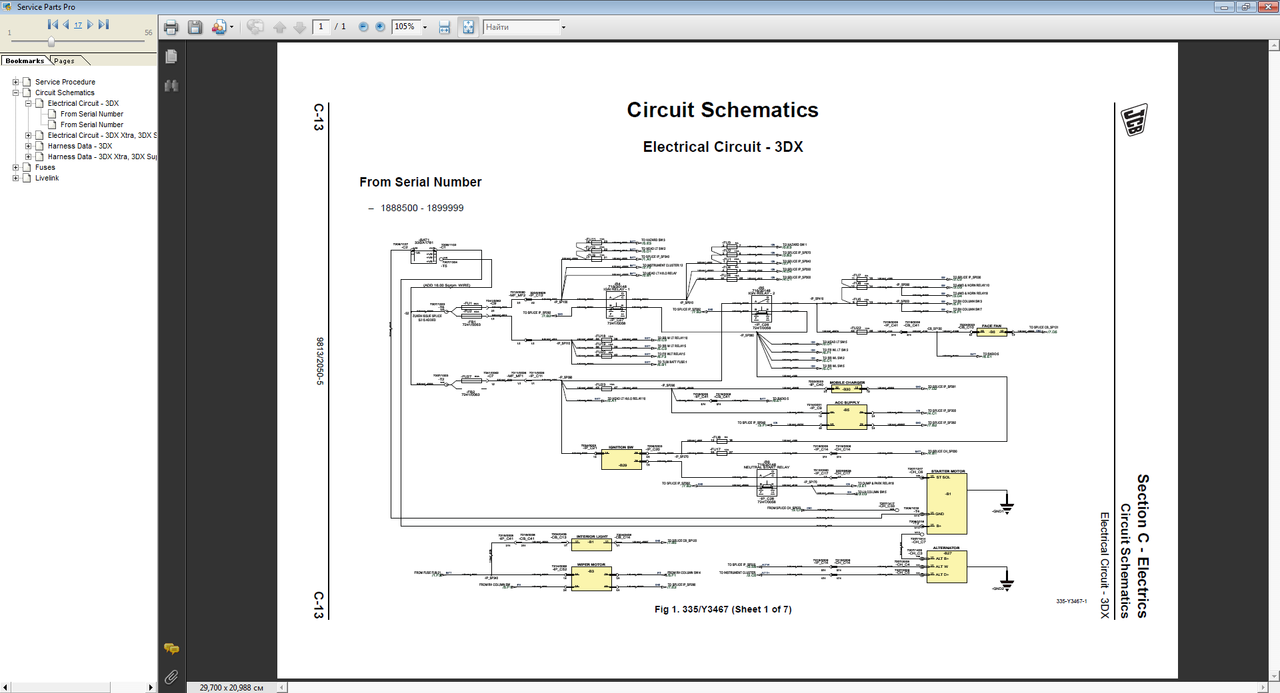Go to the first page of the manual
Screen dimensions: 1280x693
pyautogui.click(x=52, y=23)
